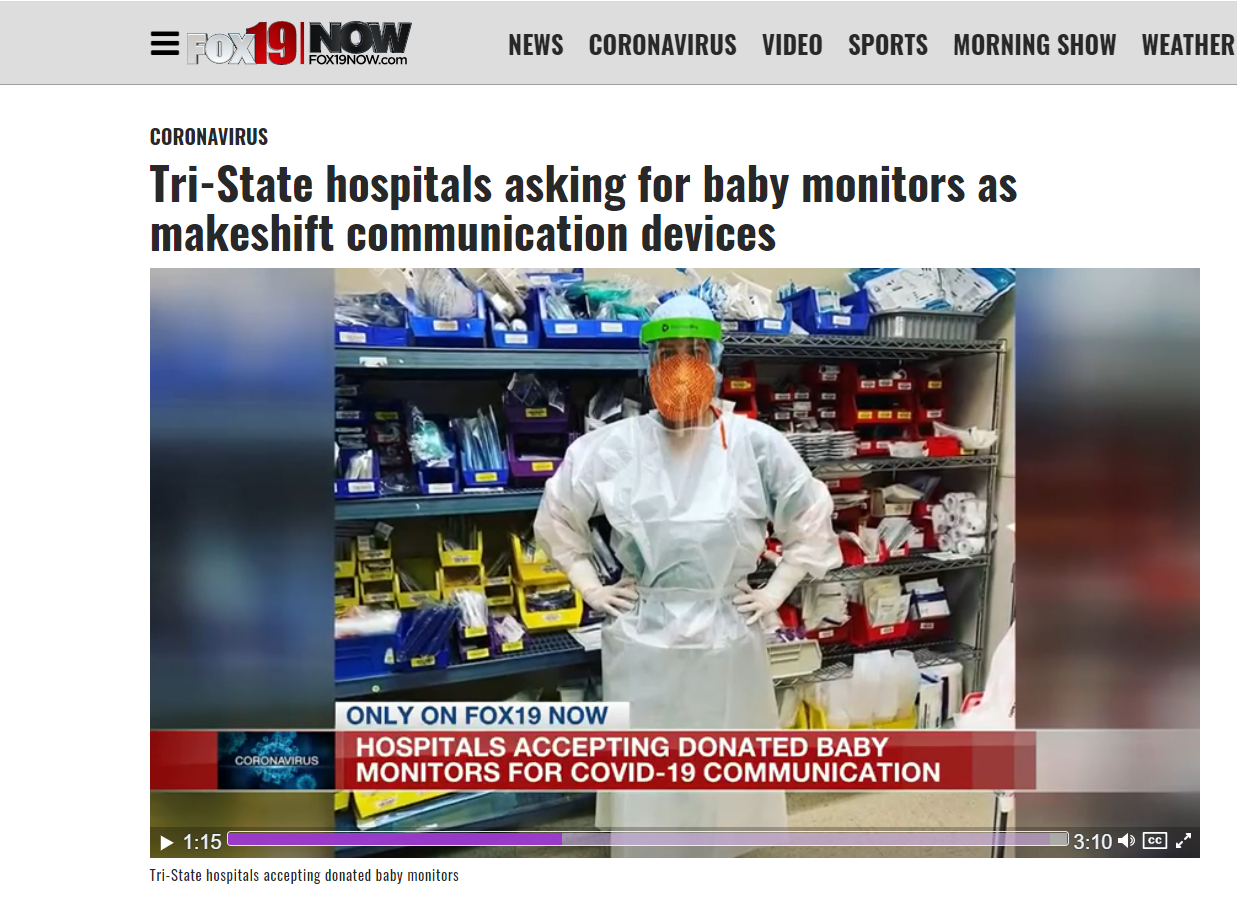The height and width of the screenshot is (897, 1237).
Task: Open the hamburger navigation menu
Action: click(165, 44)
